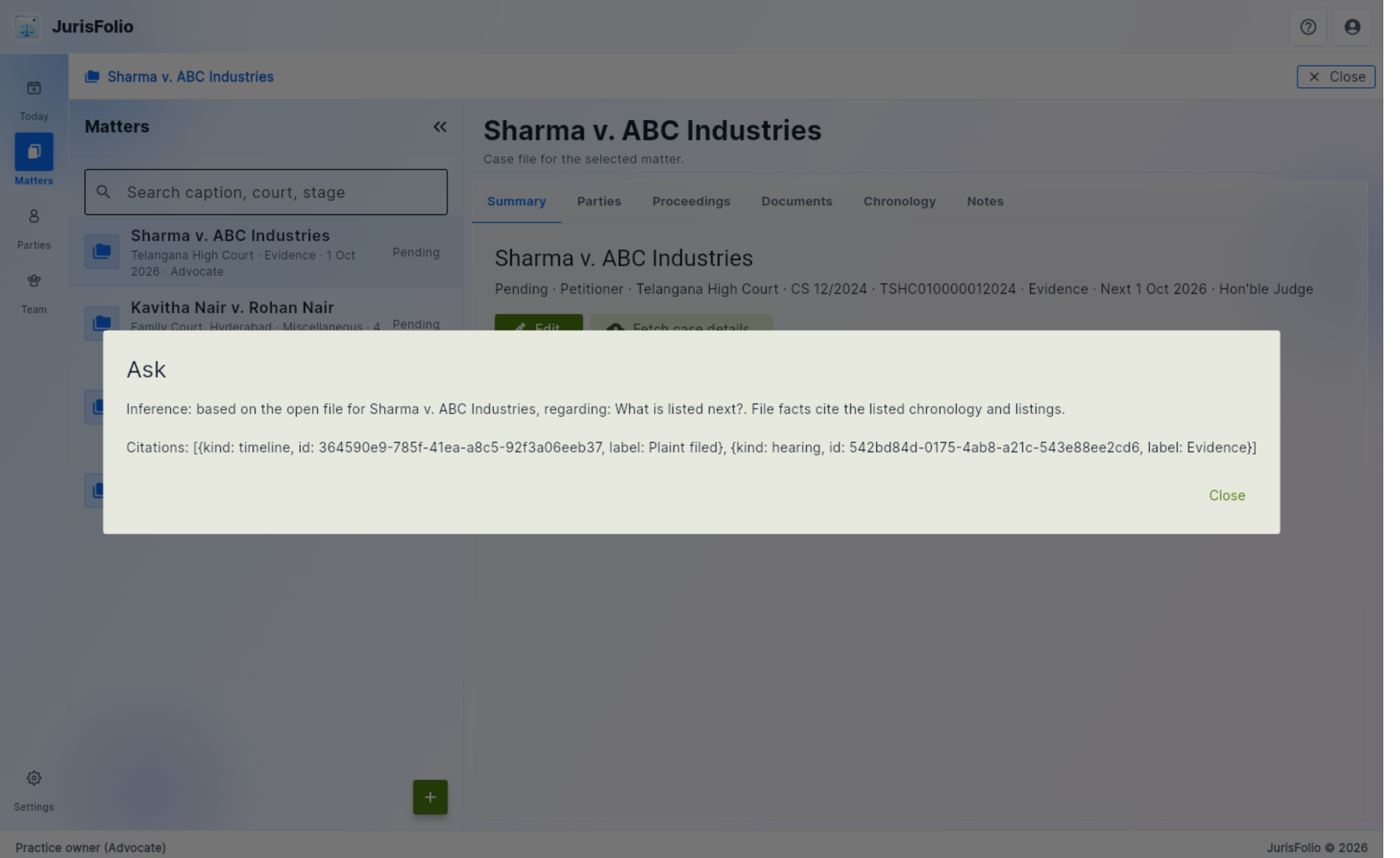Screen dimensions: 1400x858
Task: Click the Edit button
Action: coord(539,323)
